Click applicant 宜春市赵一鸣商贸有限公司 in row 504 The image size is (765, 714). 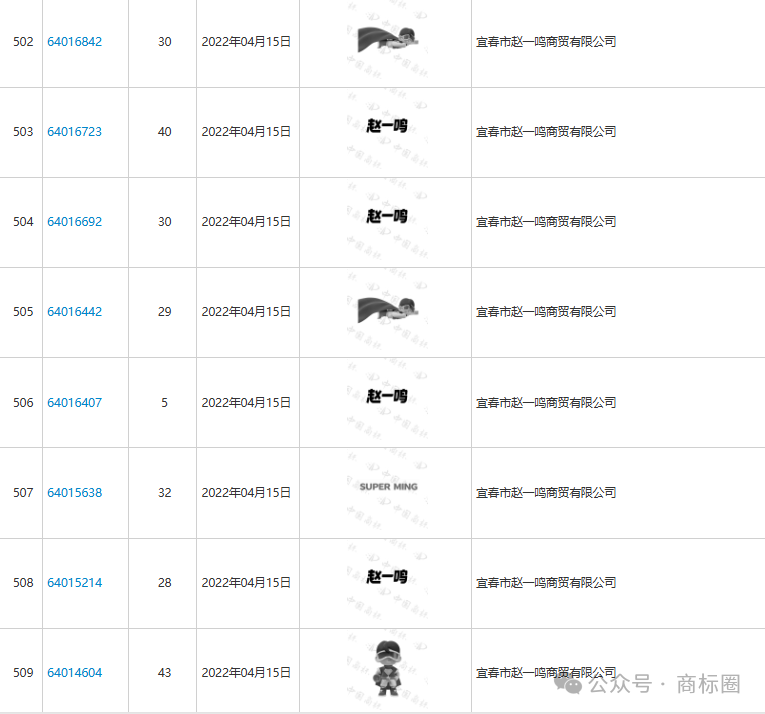coord(546,222)
